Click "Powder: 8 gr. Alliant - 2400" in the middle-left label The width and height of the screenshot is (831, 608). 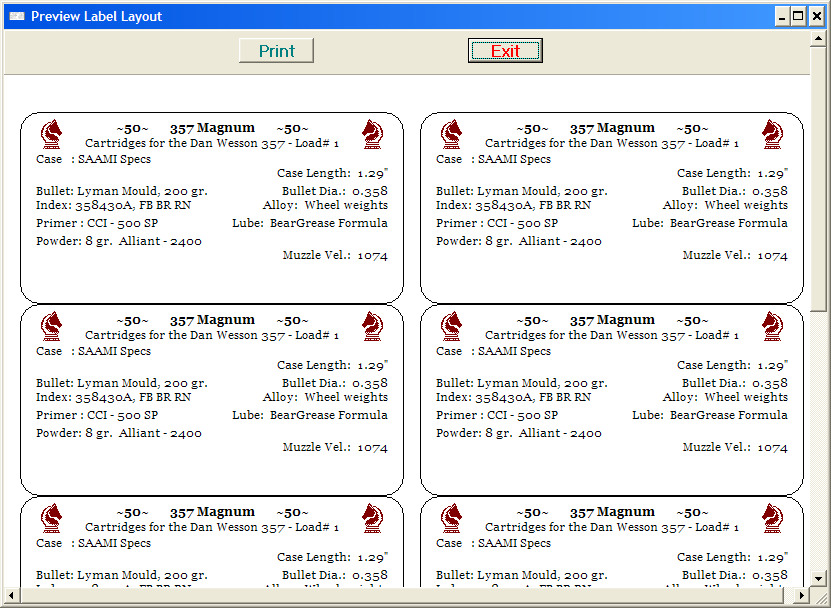pos(119,433)
